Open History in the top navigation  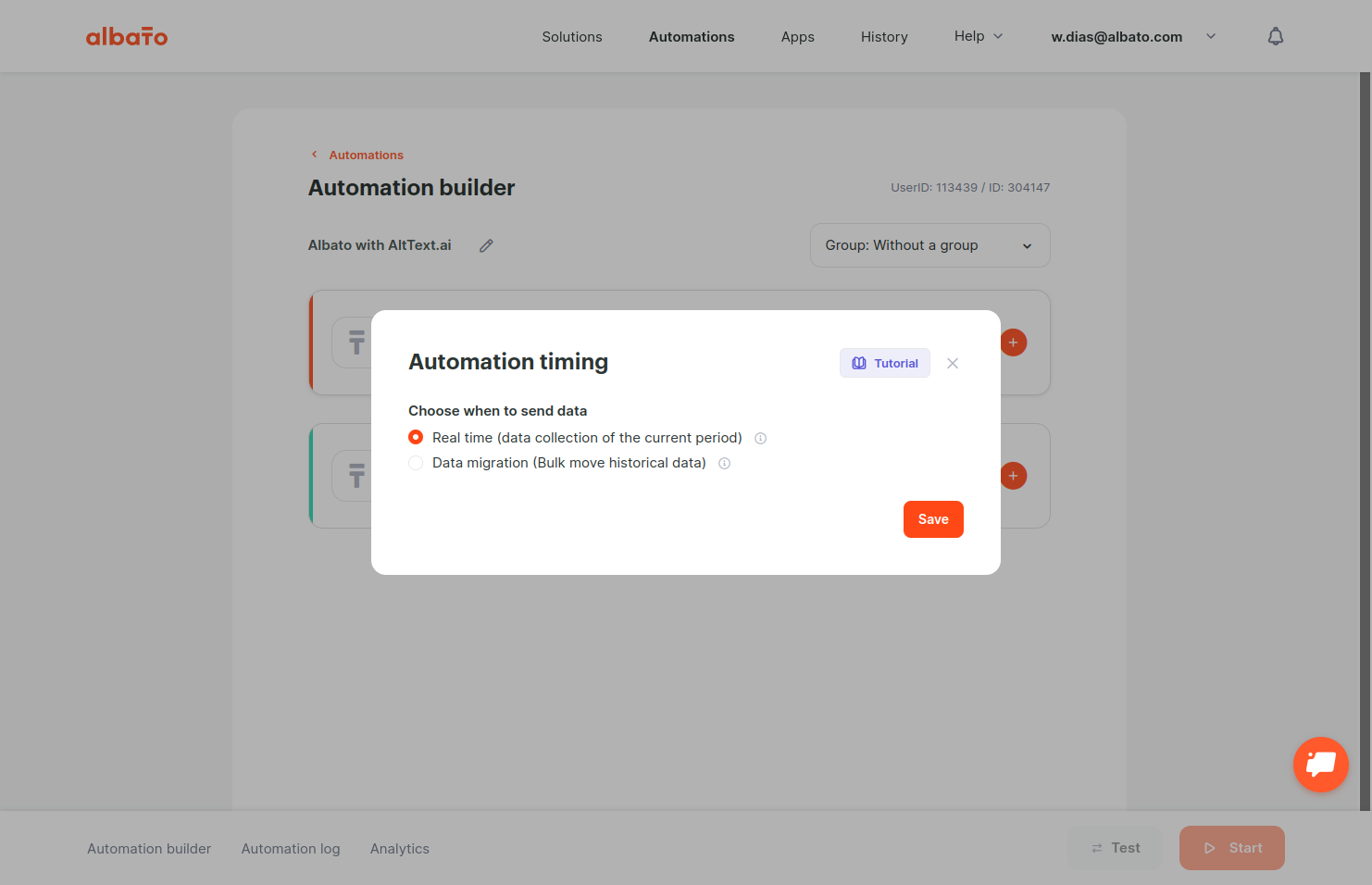(884, 37)
